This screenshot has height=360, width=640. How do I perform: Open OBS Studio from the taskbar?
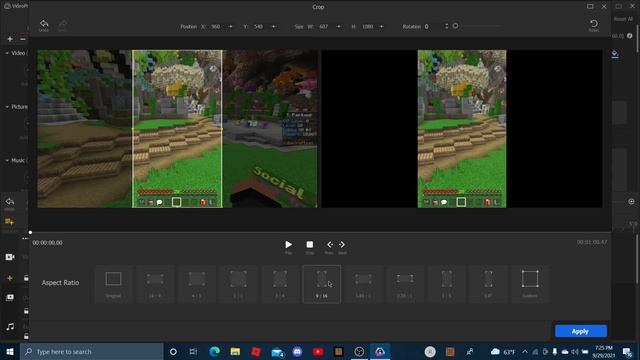pos(359,351)
